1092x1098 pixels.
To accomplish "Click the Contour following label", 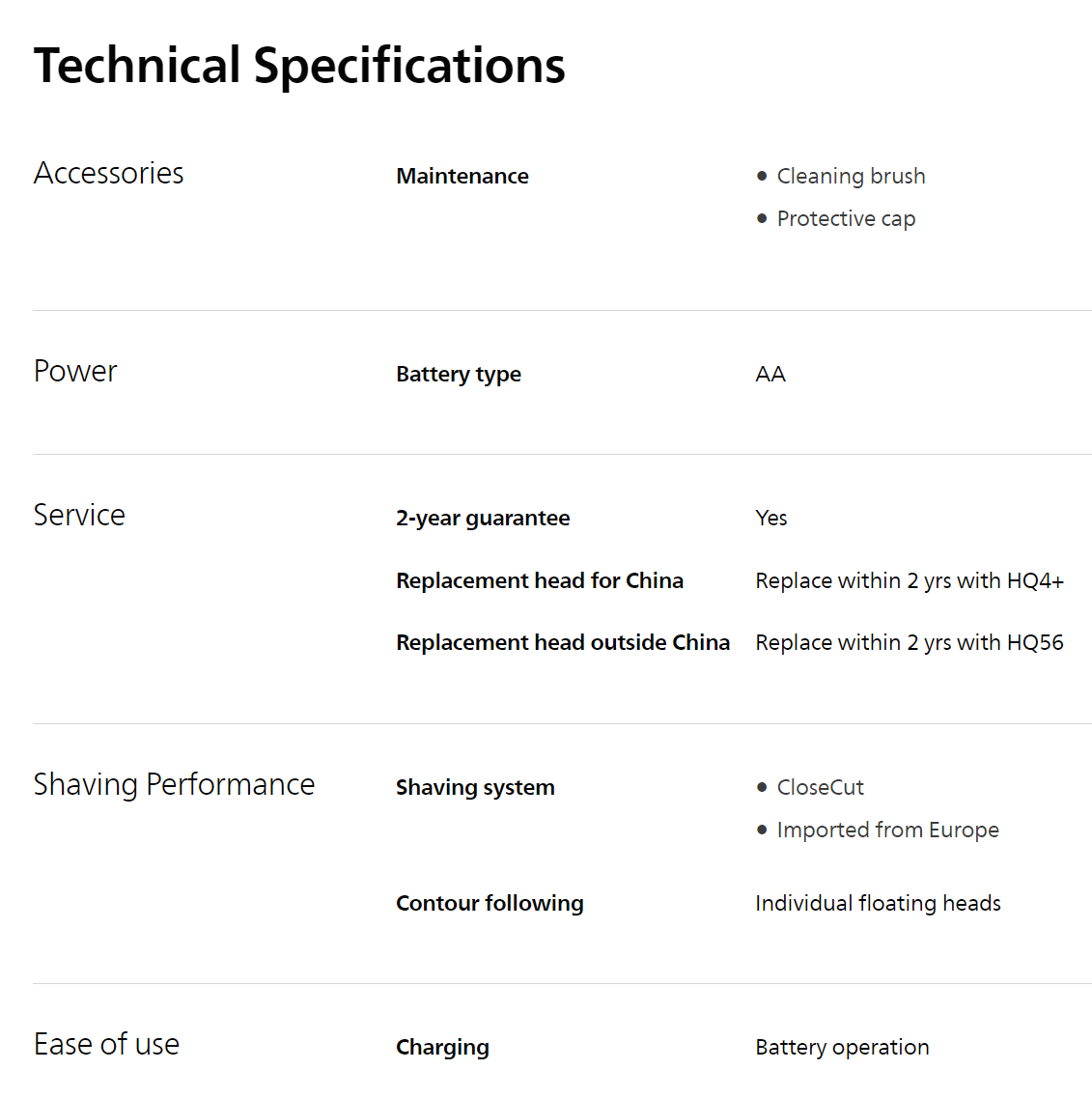I will [490, 903].
